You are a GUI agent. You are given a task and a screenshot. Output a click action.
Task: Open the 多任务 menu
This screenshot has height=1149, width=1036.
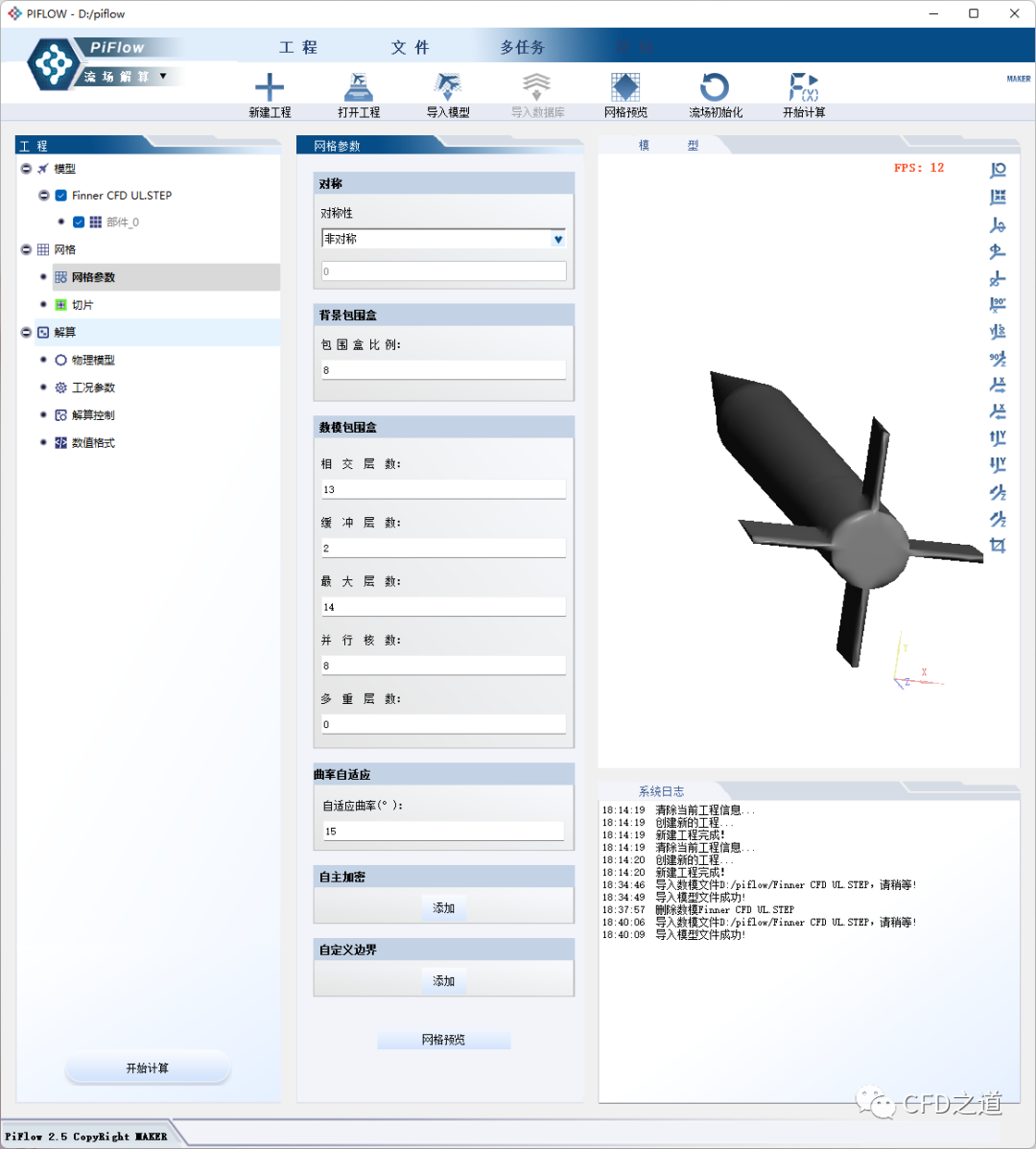(523, 48)
